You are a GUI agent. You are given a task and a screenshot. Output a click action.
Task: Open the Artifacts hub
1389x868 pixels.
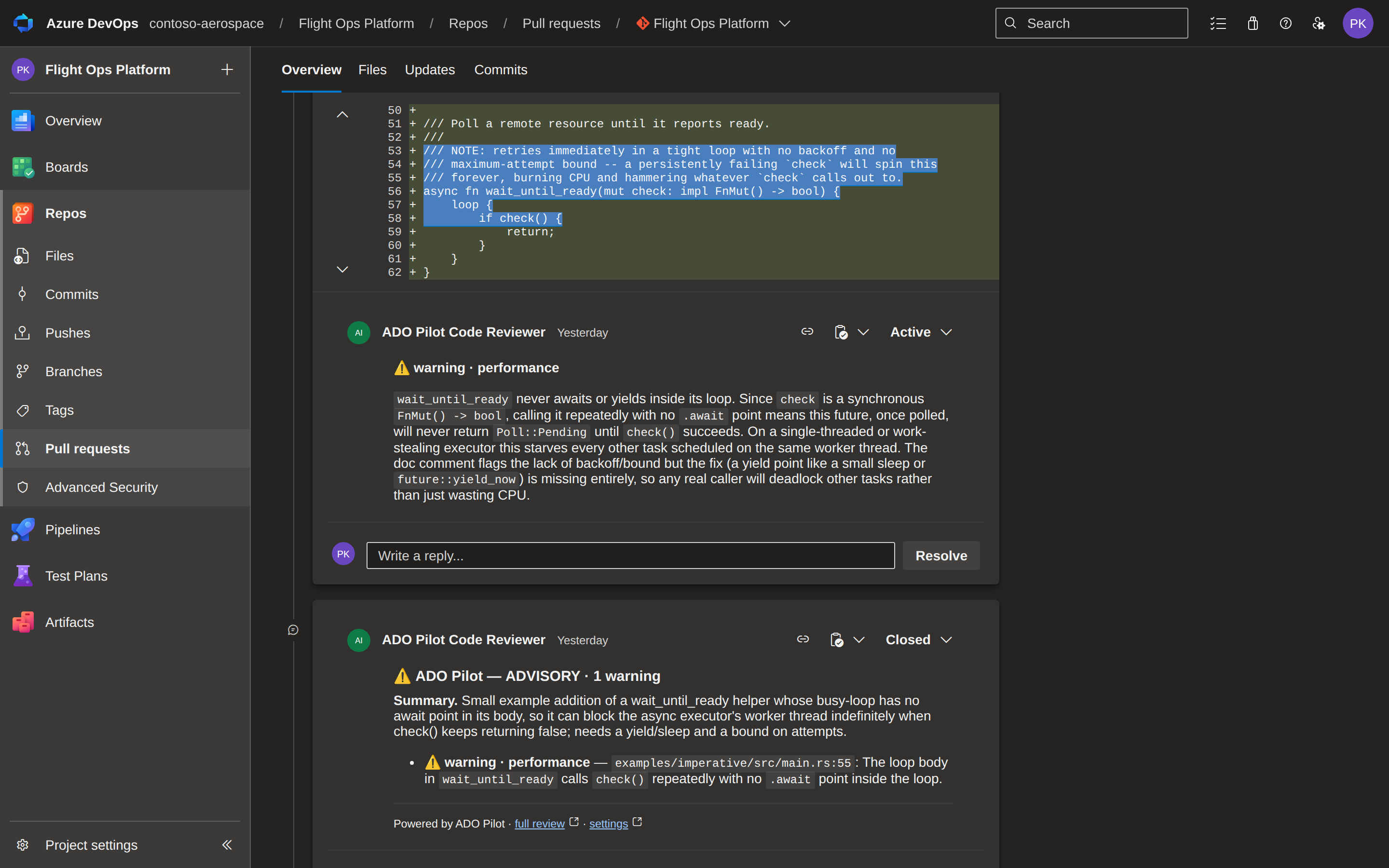coord(125,622)
